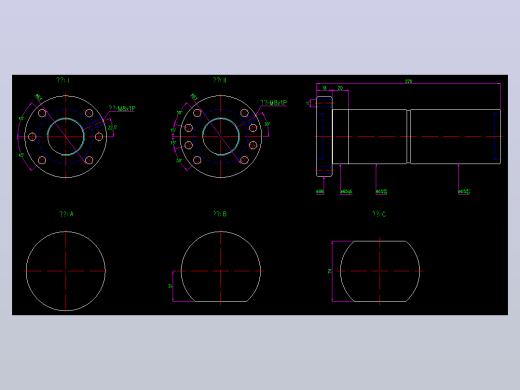This screenshot has height=390, width=520.
Task: Click the cyan bore circle in view I
Action: 66,136
